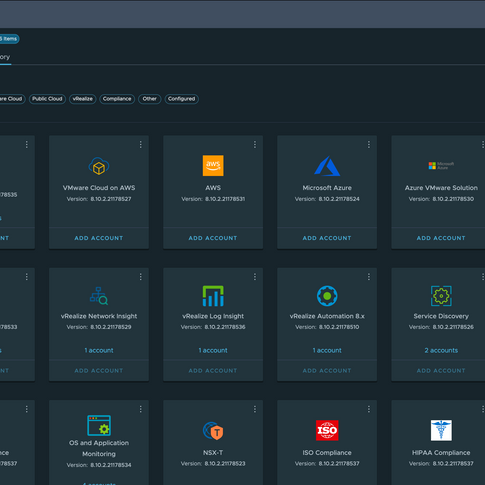Image resolution: width=485 pixels, height=485 pixels.
Task: Open 1 account link under vRealize Automation 8.x
Action: click(x=327, y=350)
